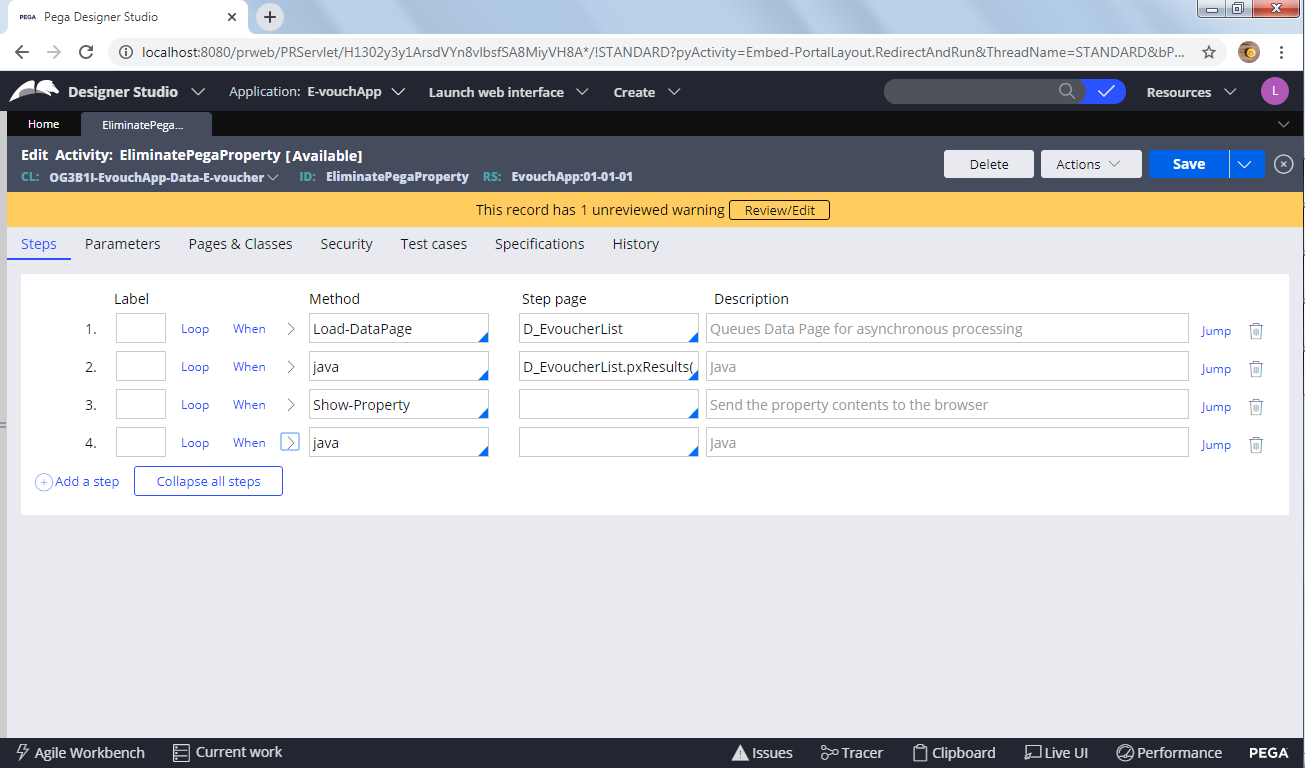
Task: Launch the Live UI tool
Action: (x=1056, y=752)
